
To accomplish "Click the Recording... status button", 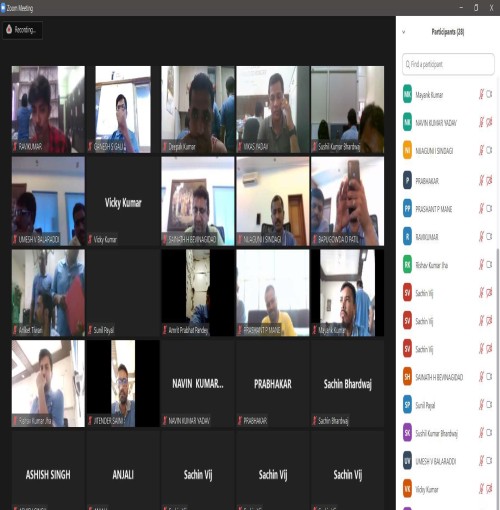I will [x=23, y=30].
